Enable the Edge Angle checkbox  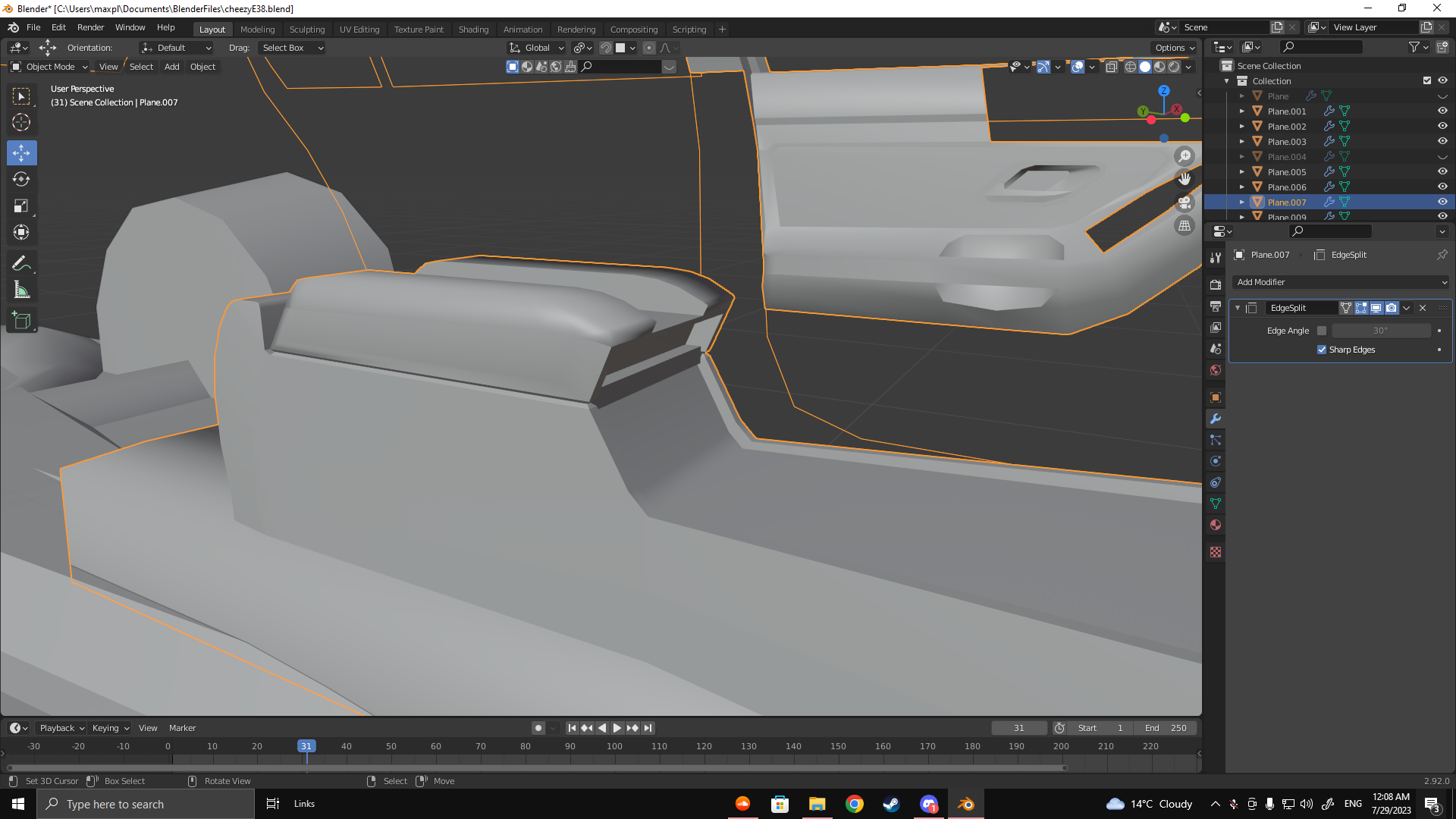click(x=1322, y=331)
